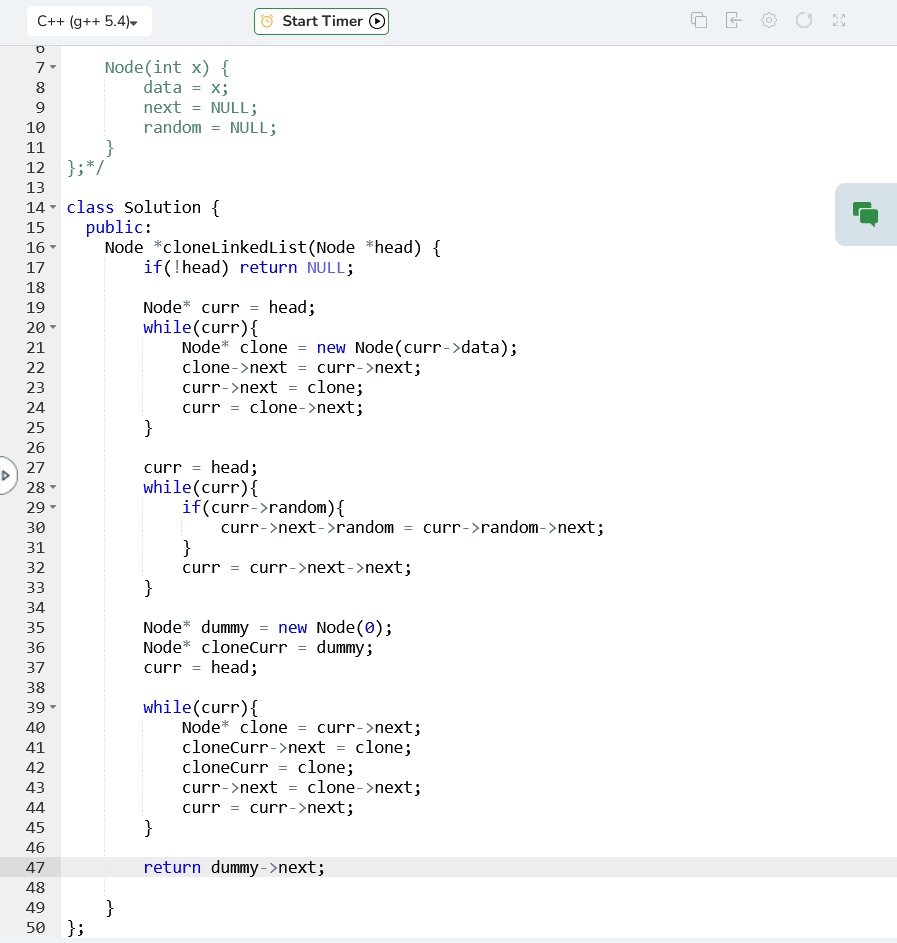Open editor settings gear icon

769,20
